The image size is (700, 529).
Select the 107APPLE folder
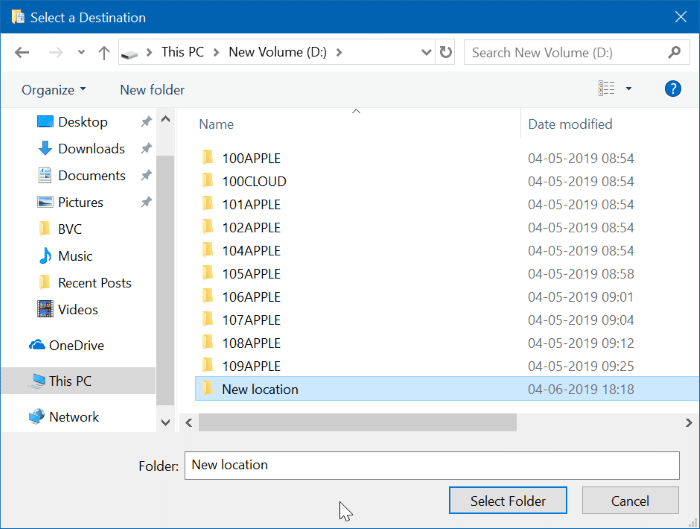tap(251, 321)
